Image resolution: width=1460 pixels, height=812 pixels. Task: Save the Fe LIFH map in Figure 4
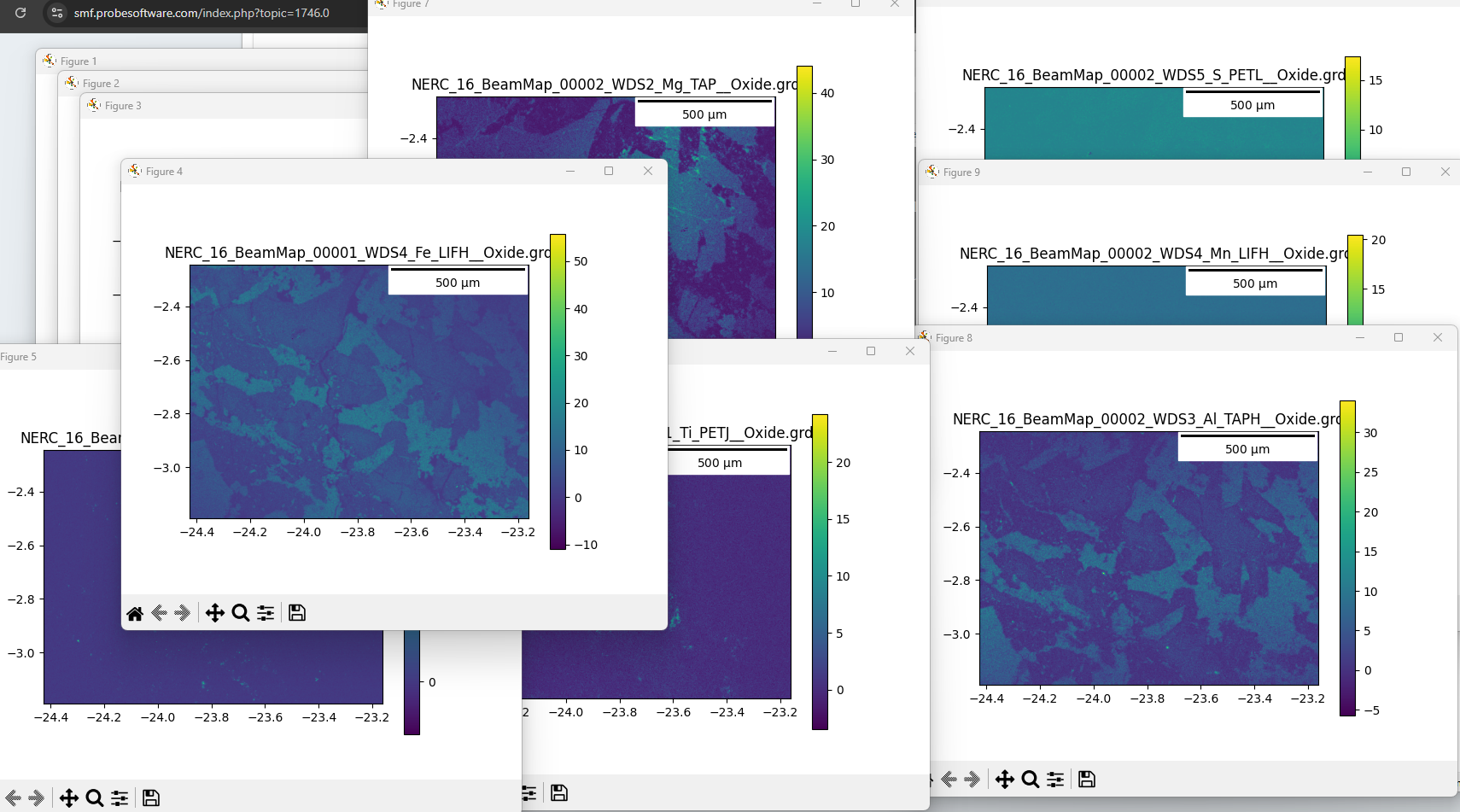tap(297, 613)
